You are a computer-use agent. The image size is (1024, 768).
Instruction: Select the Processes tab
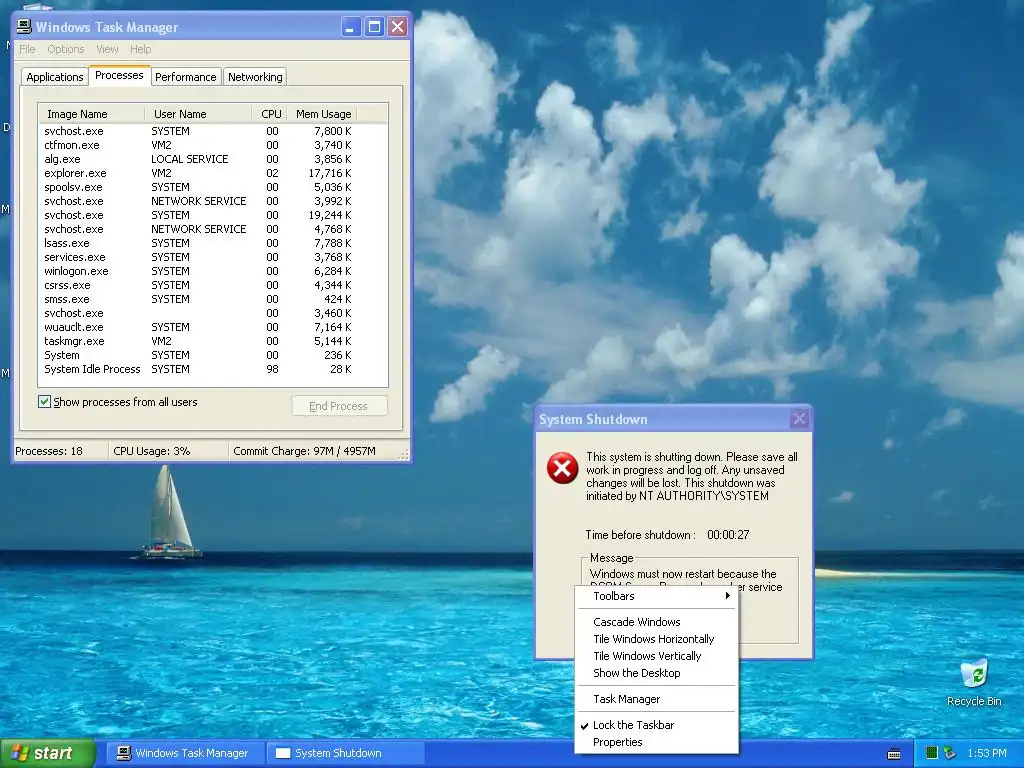pyautogui.click(x=120, y=75)
